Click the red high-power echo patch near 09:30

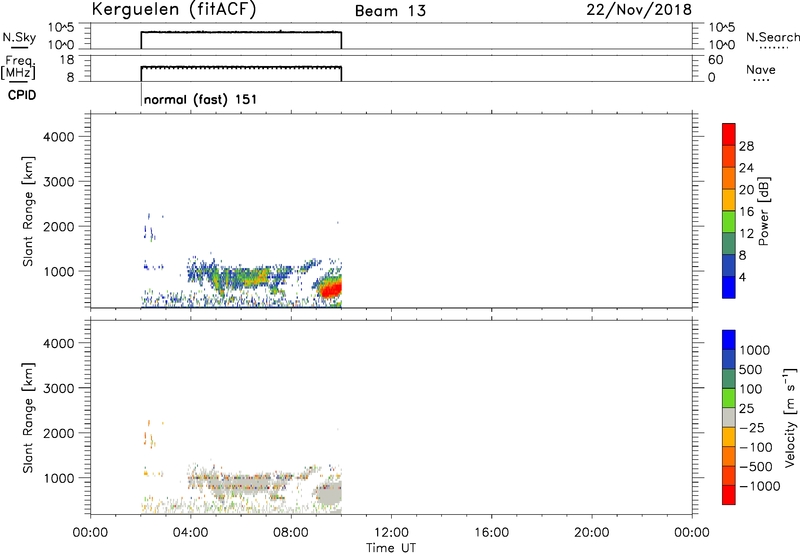[x=332, y=289]
